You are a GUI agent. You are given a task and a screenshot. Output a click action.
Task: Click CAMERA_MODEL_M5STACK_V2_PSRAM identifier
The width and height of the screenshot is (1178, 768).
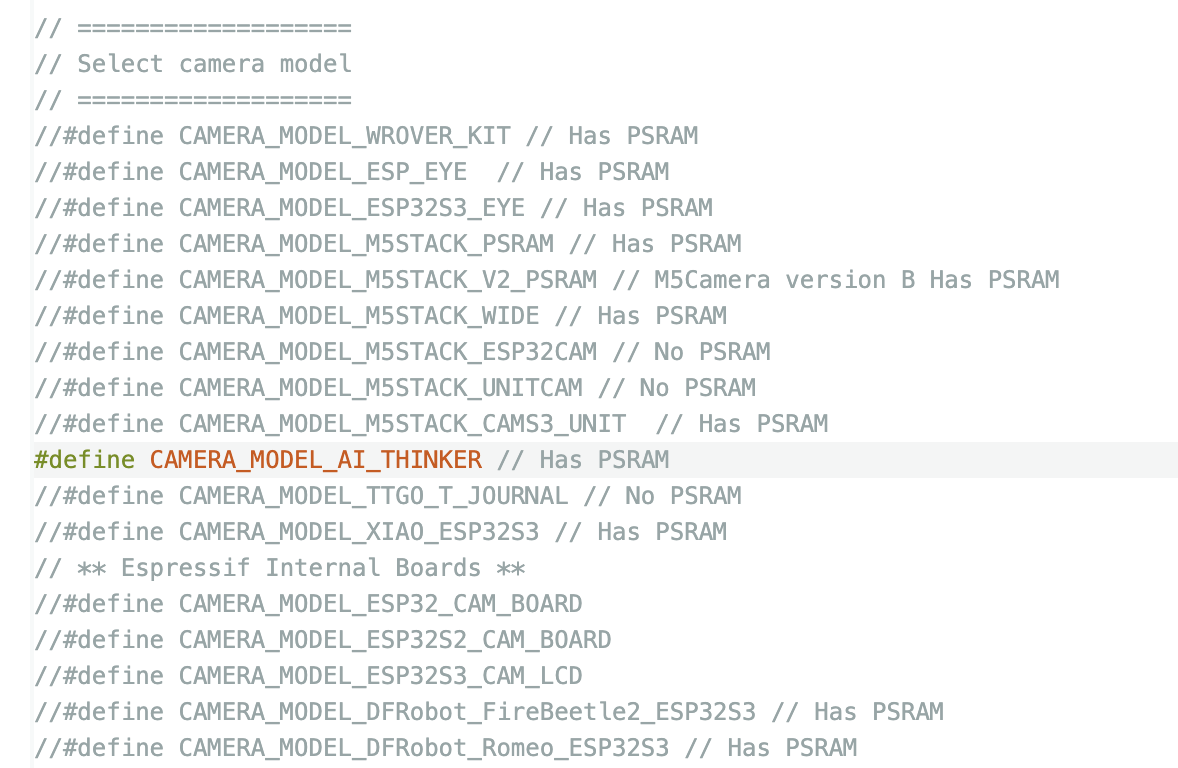point(387,280)
